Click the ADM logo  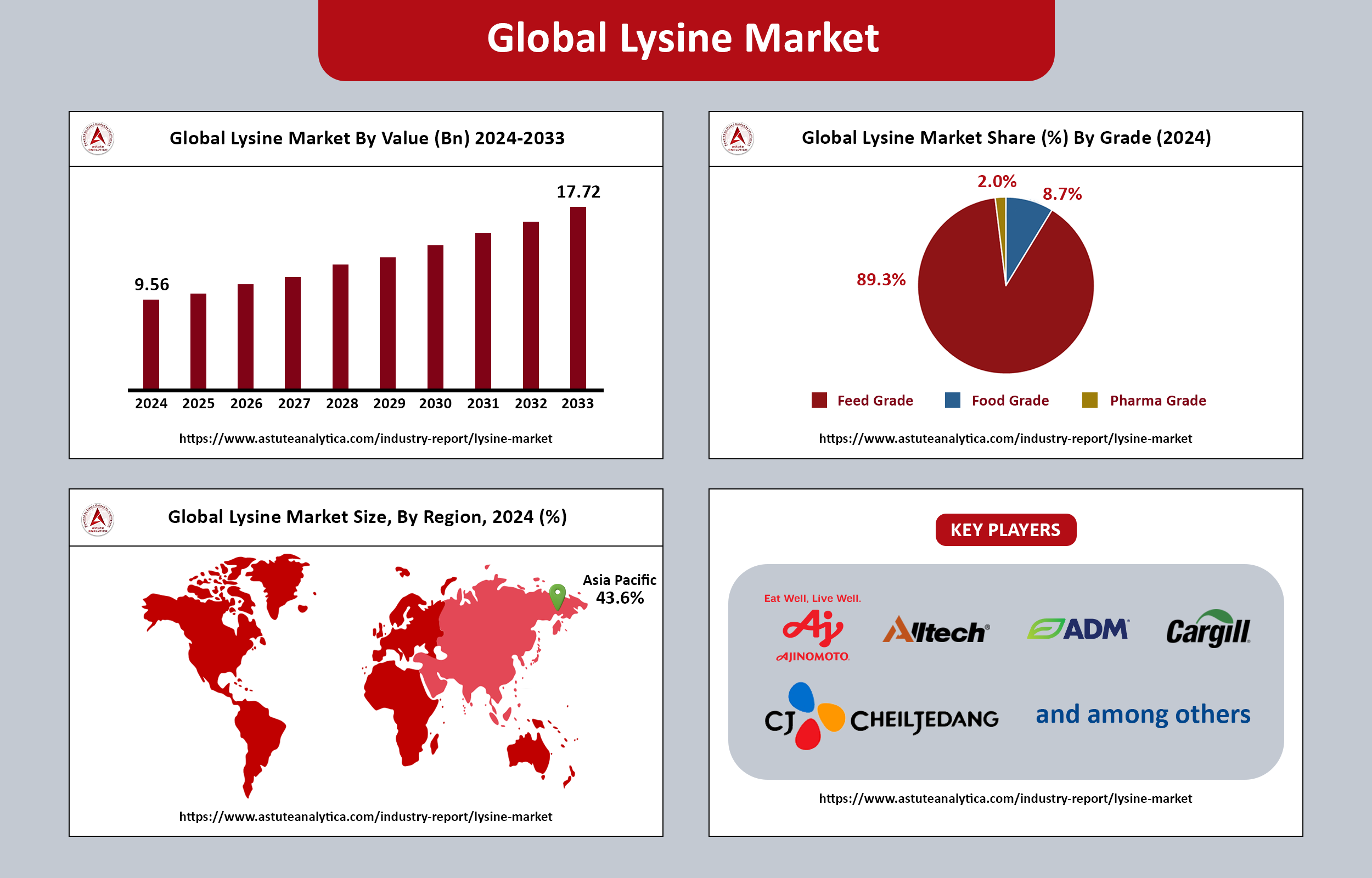tap(1078, 629)
